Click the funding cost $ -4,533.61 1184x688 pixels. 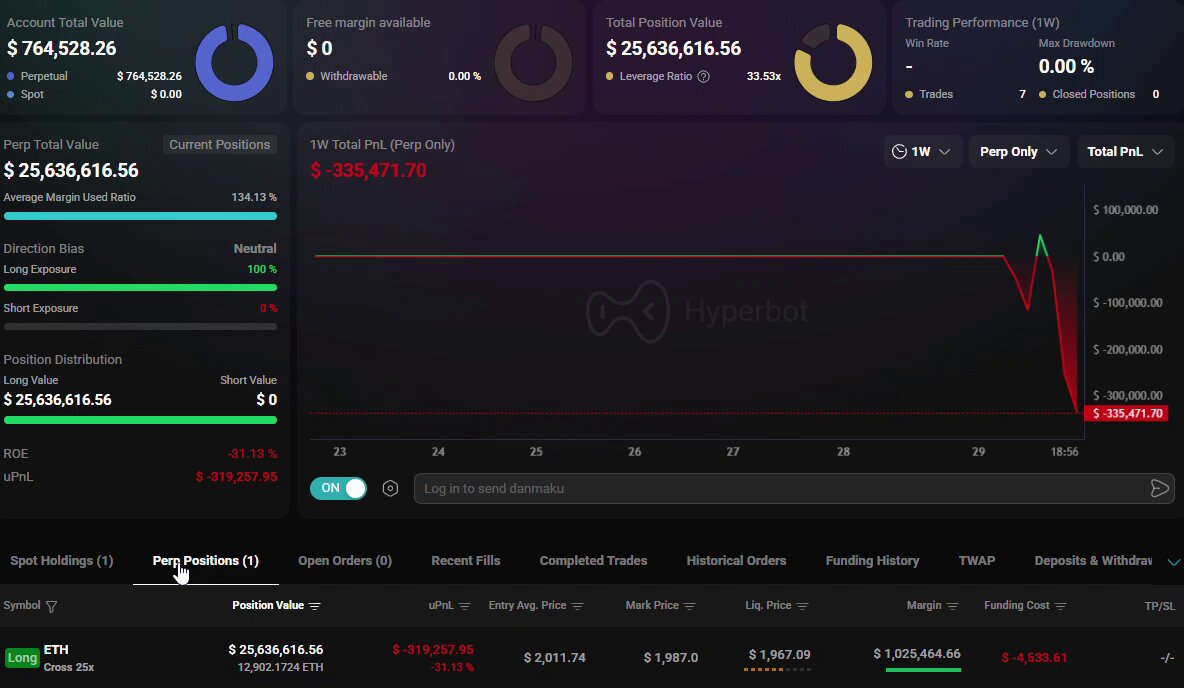coord(1034,658)
